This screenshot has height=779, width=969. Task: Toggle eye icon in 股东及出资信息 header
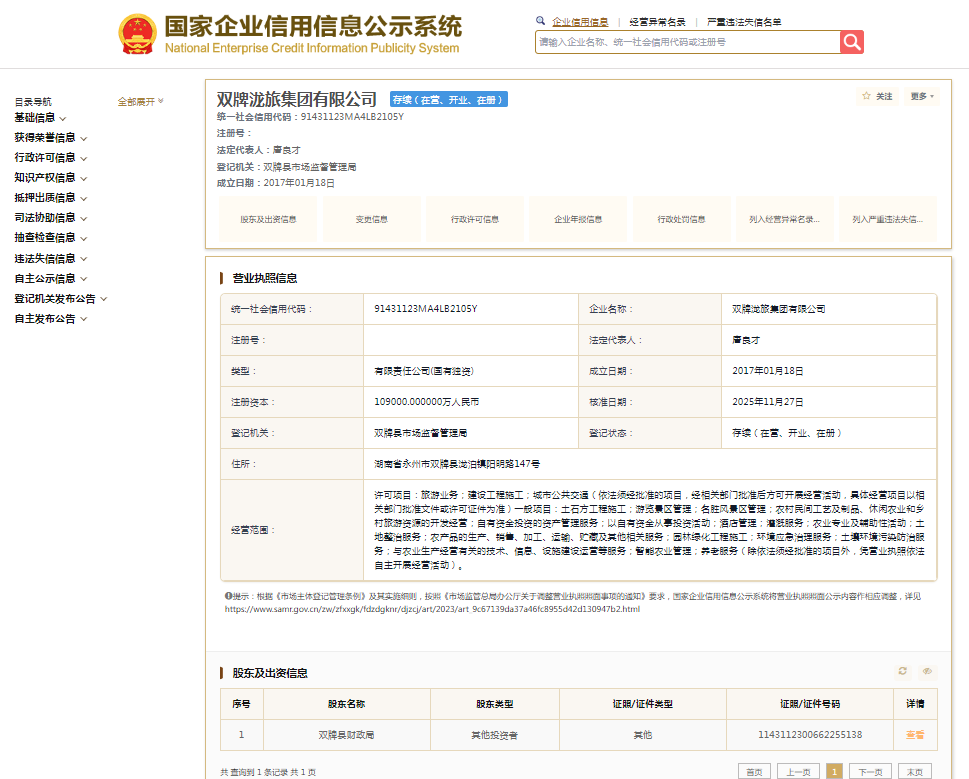click(x=927, y=671)
